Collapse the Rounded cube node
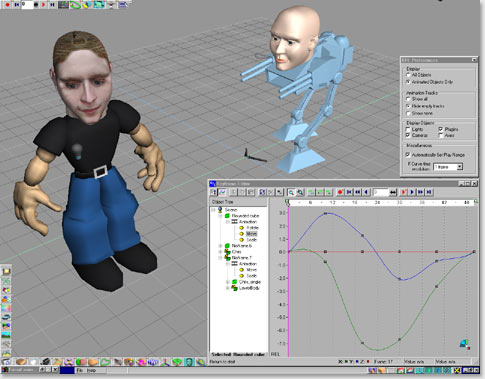This screenshot has width=485, height=379. pyautogui.click(x=220, y=216)
